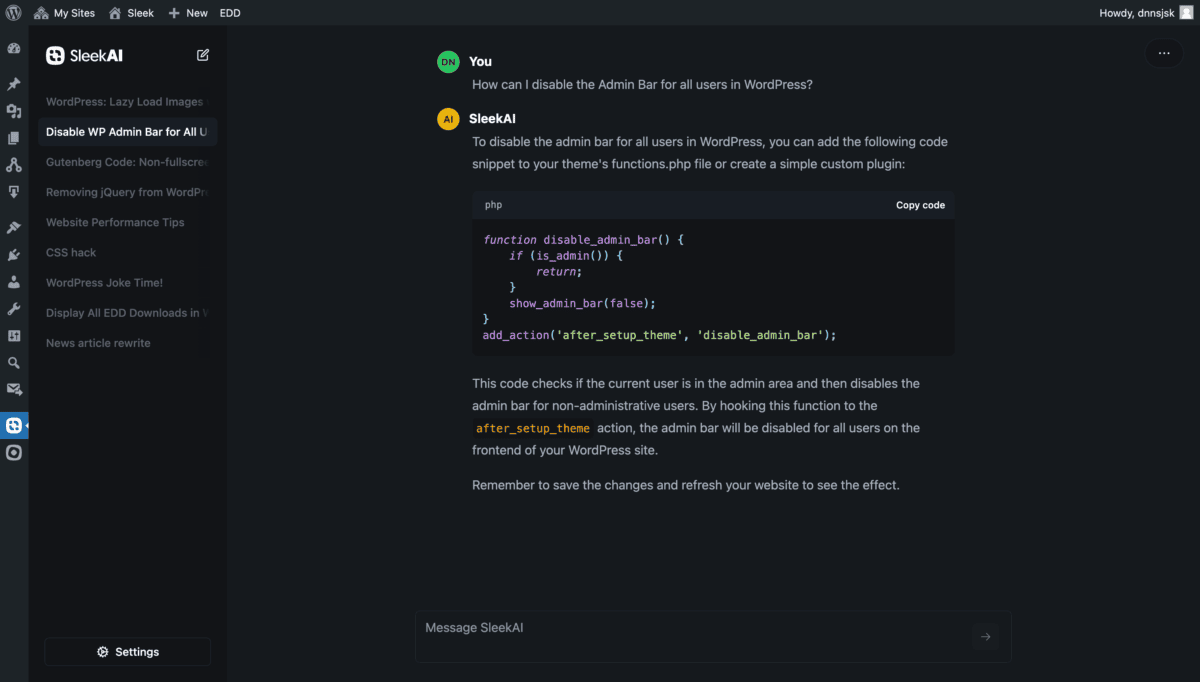This screenshot has height=682, width=1200.
Task: Click the EDD admin bar item
Action: 230,13
